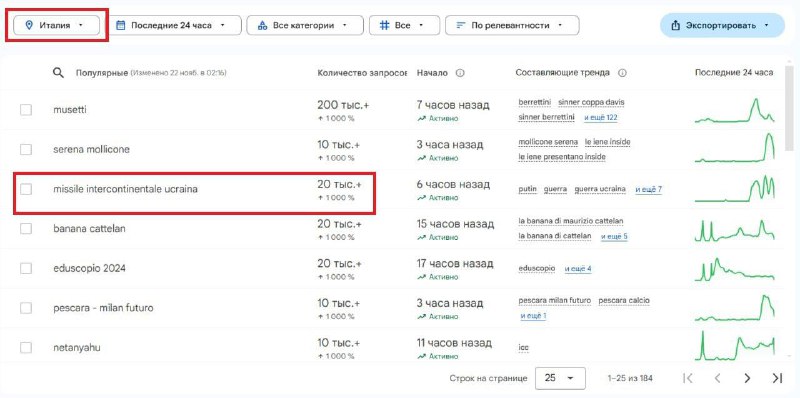The width and height of the screenshot is (800, 398).
Task: Click the pescara calcio query chip
Action: pos(624,301)
